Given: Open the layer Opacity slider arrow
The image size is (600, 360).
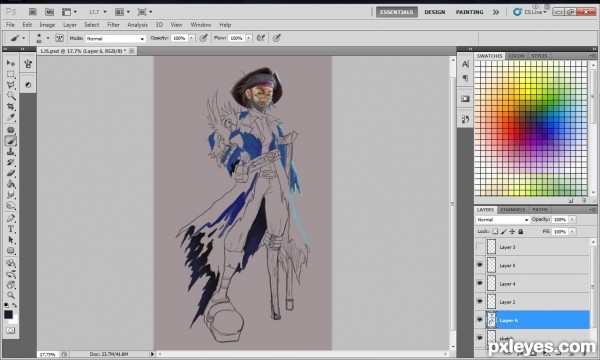Looking at the screenshot, I should point(572,219).
